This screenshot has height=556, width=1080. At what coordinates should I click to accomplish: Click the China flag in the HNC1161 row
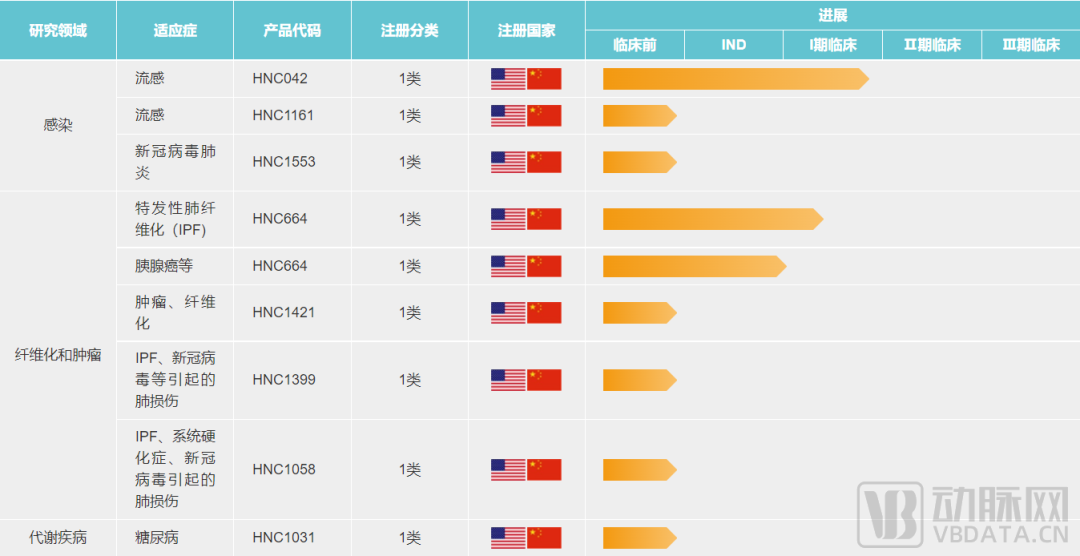544,116
